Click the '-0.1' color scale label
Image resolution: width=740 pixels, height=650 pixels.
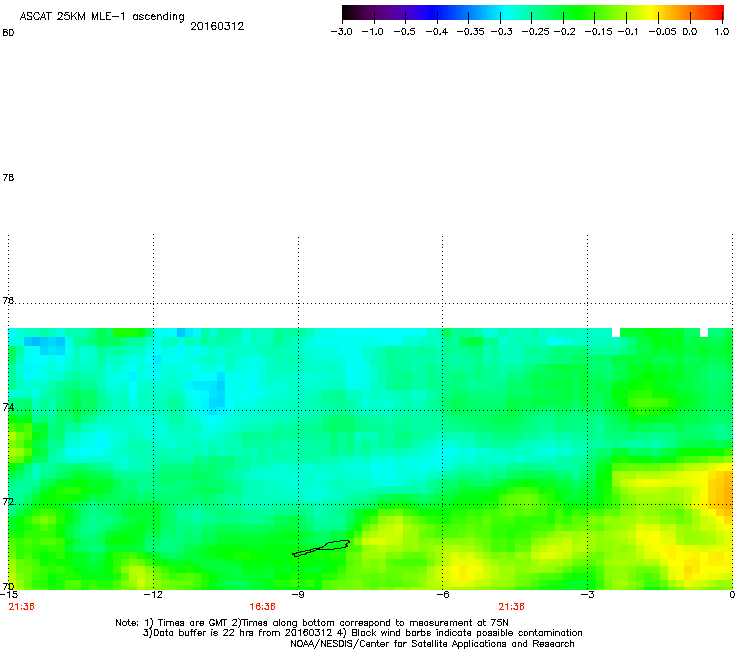click(628, 32)
